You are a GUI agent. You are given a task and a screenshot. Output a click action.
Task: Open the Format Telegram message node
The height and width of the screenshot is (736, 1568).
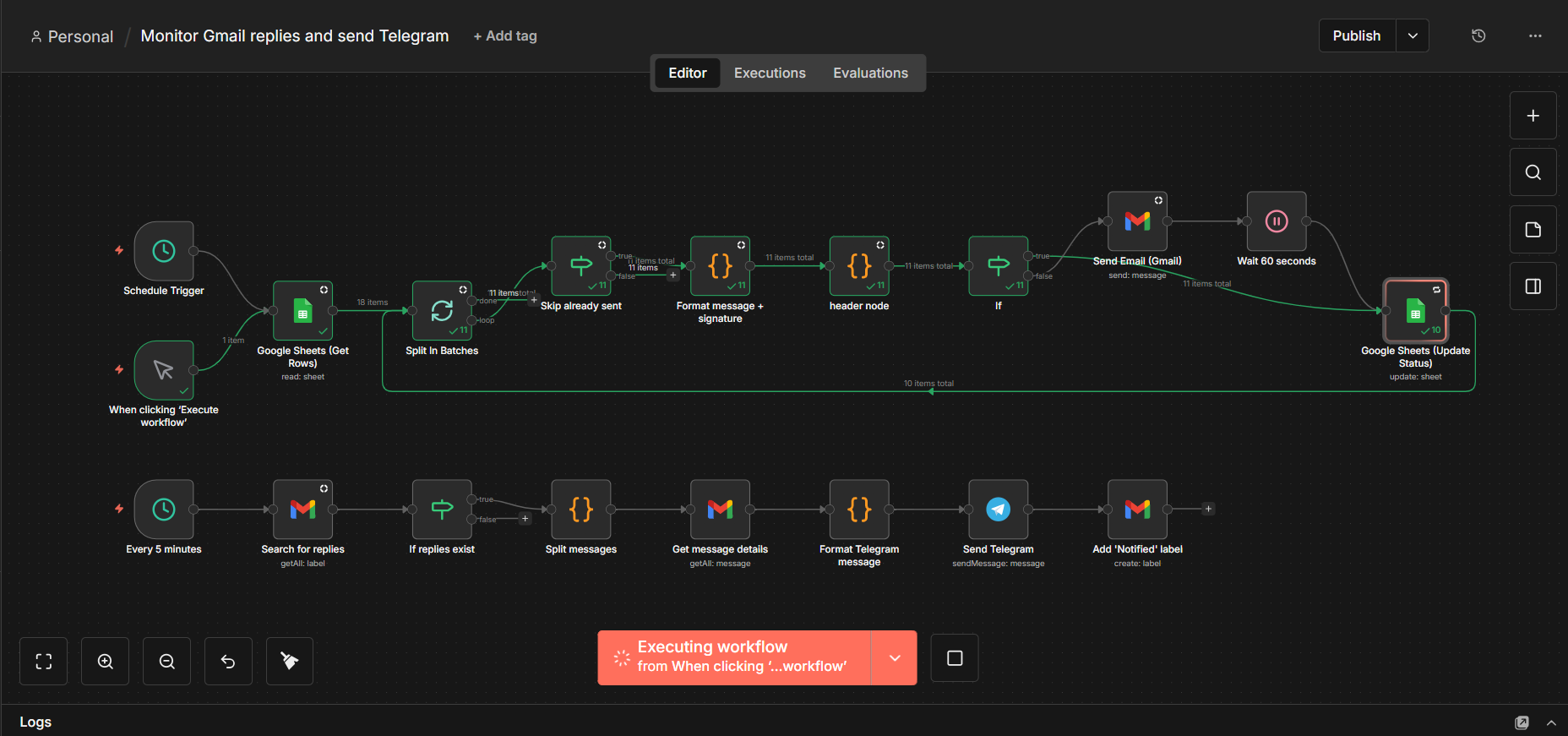pos(859,510)
